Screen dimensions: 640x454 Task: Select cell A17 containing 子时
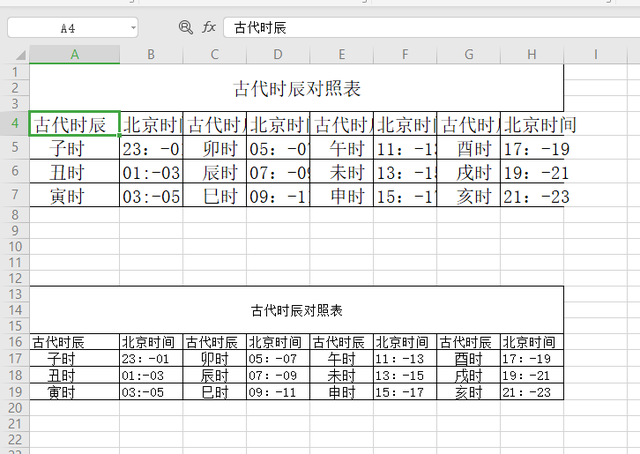[74, 358]
